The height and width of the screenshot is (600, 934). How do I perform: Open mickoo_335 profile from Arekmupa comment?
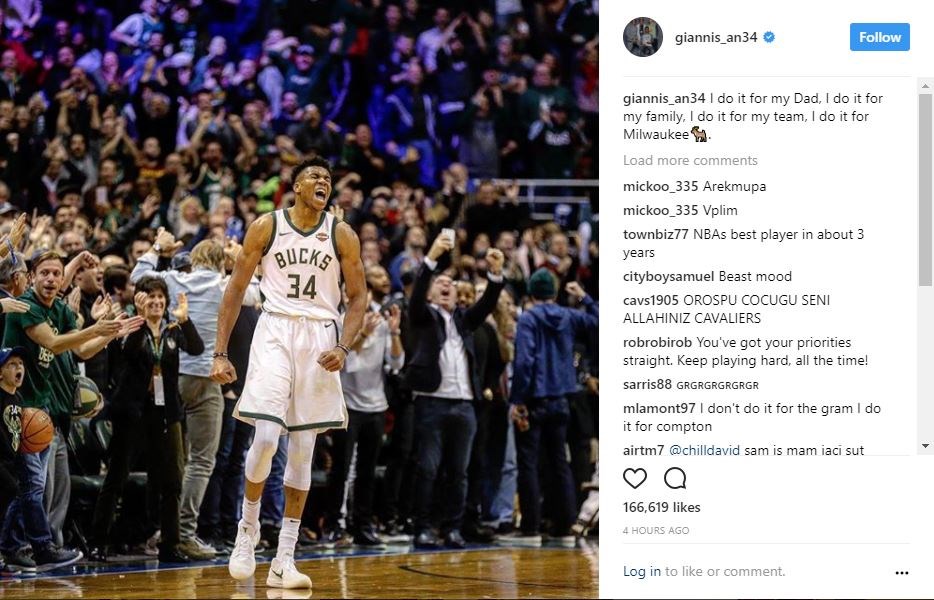point(660,186)
